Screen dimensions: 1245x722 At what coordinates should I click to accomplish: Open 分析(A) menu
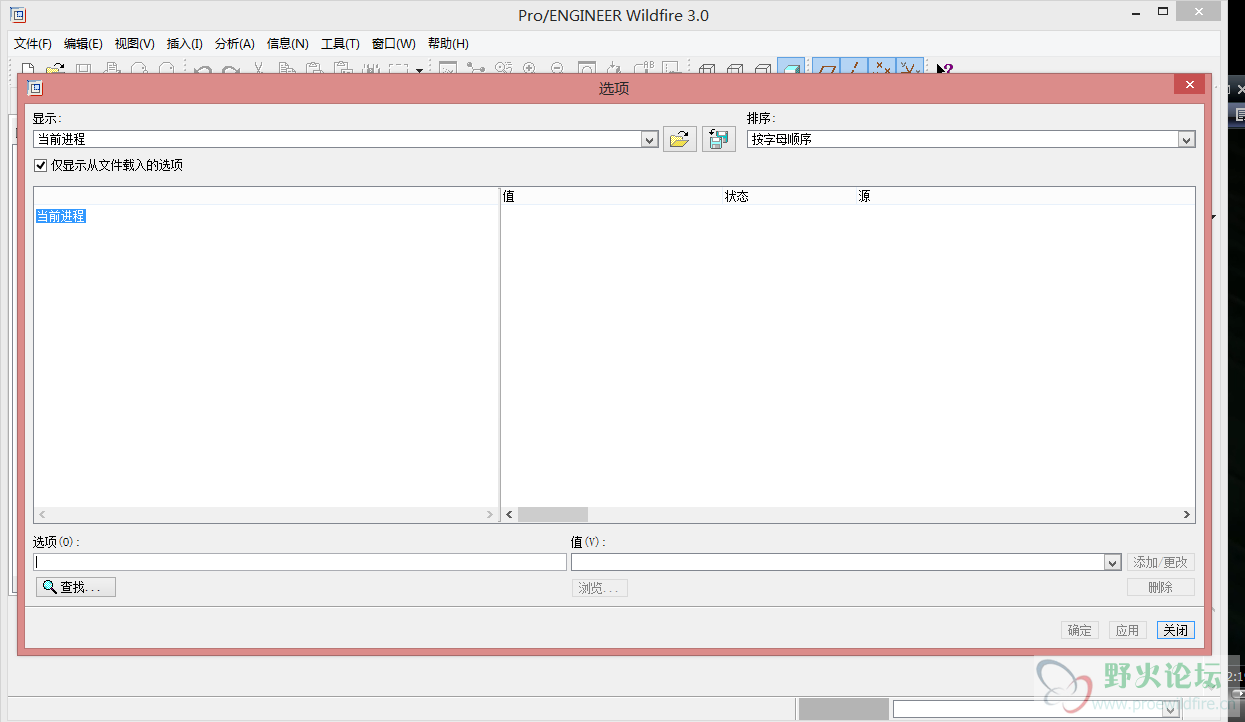pyautogui.click(x=235, y=44)
